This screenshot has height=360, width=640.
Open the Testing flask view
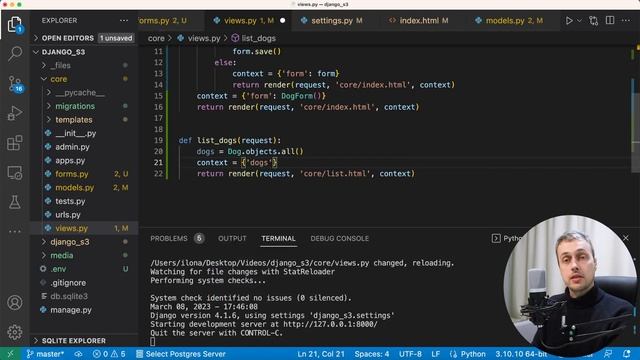[x=15, y=202]
